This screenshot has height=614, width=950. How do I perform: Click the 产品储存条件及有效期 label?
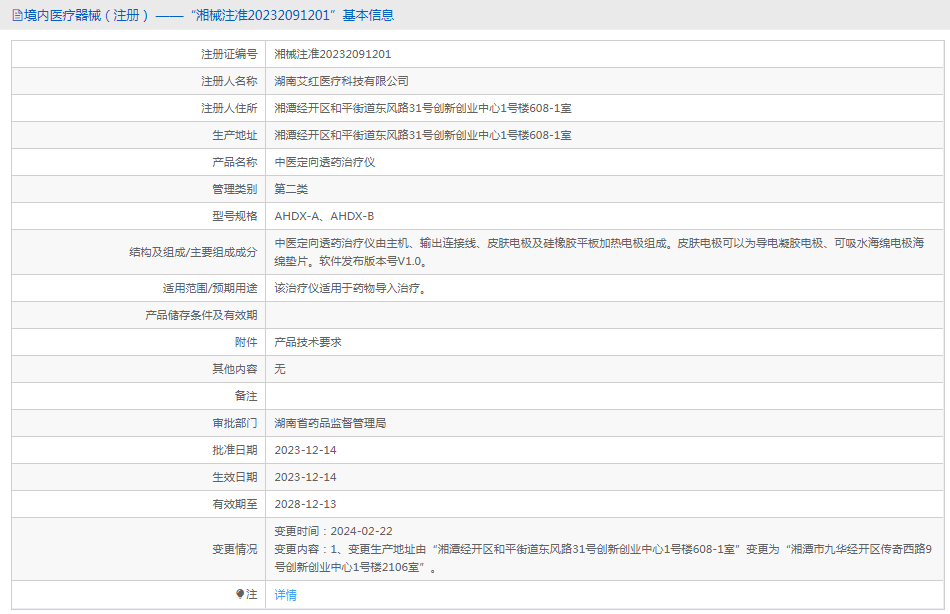tap(201, 315)
